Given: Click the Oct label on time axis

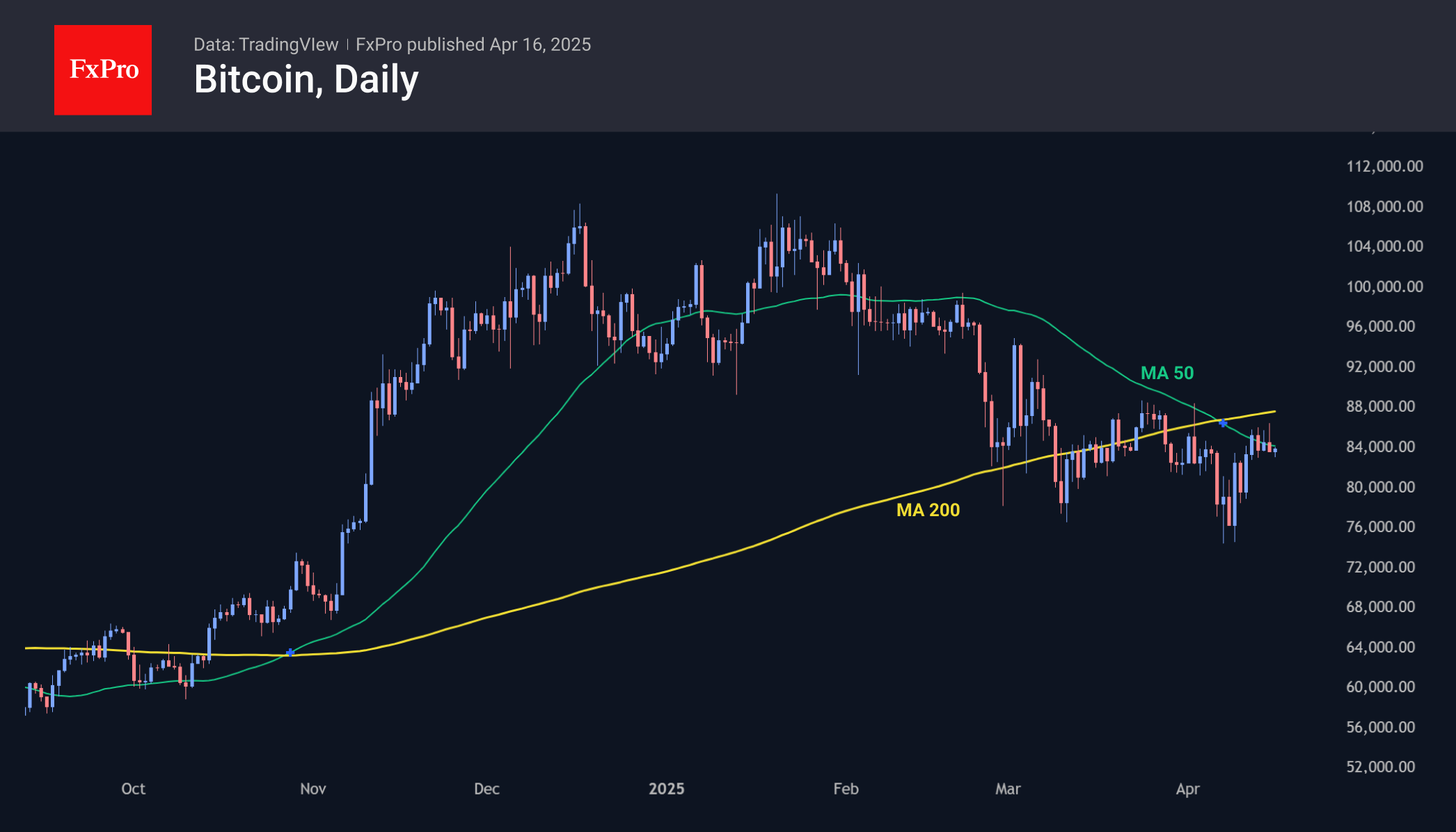Looking at the screenshot, I should (133, 789).
